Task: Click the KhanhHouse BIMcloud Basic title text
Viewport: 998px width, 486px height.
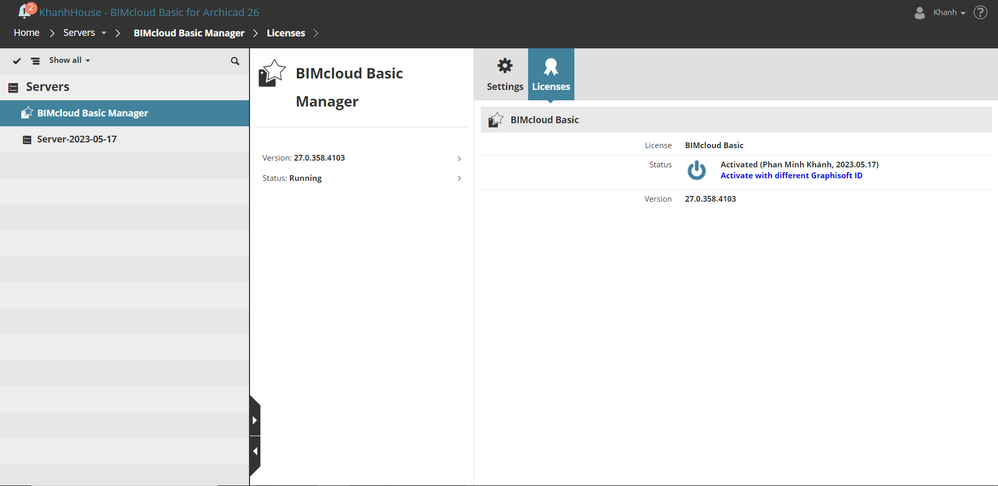Action: coord(149,13)
